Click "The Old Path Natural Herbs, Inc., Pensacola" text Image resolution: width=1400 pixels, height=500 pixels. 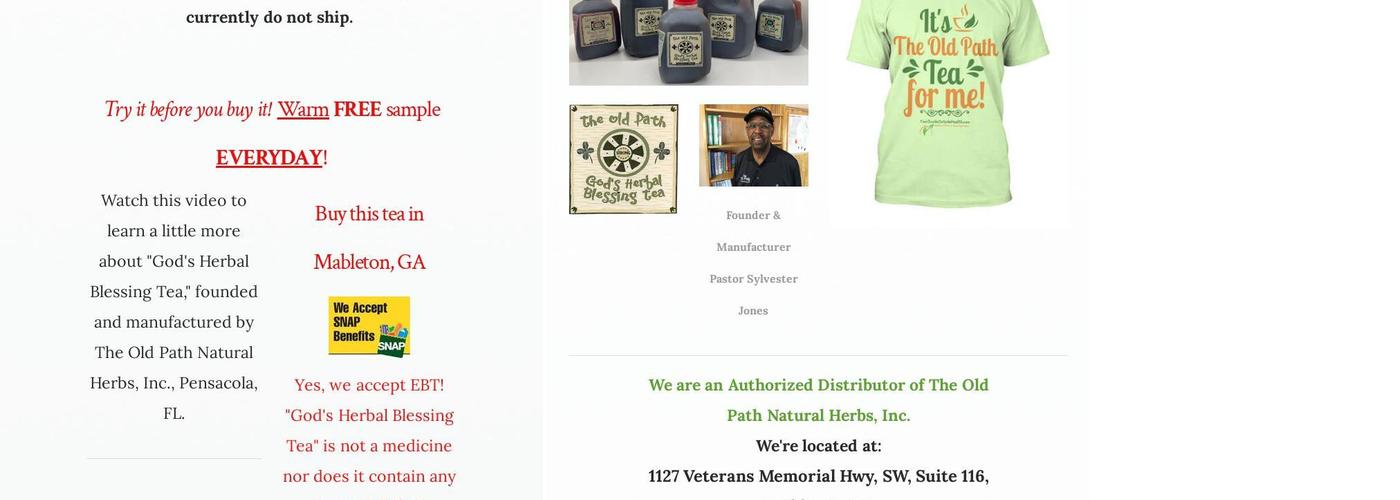click(174, 368)
